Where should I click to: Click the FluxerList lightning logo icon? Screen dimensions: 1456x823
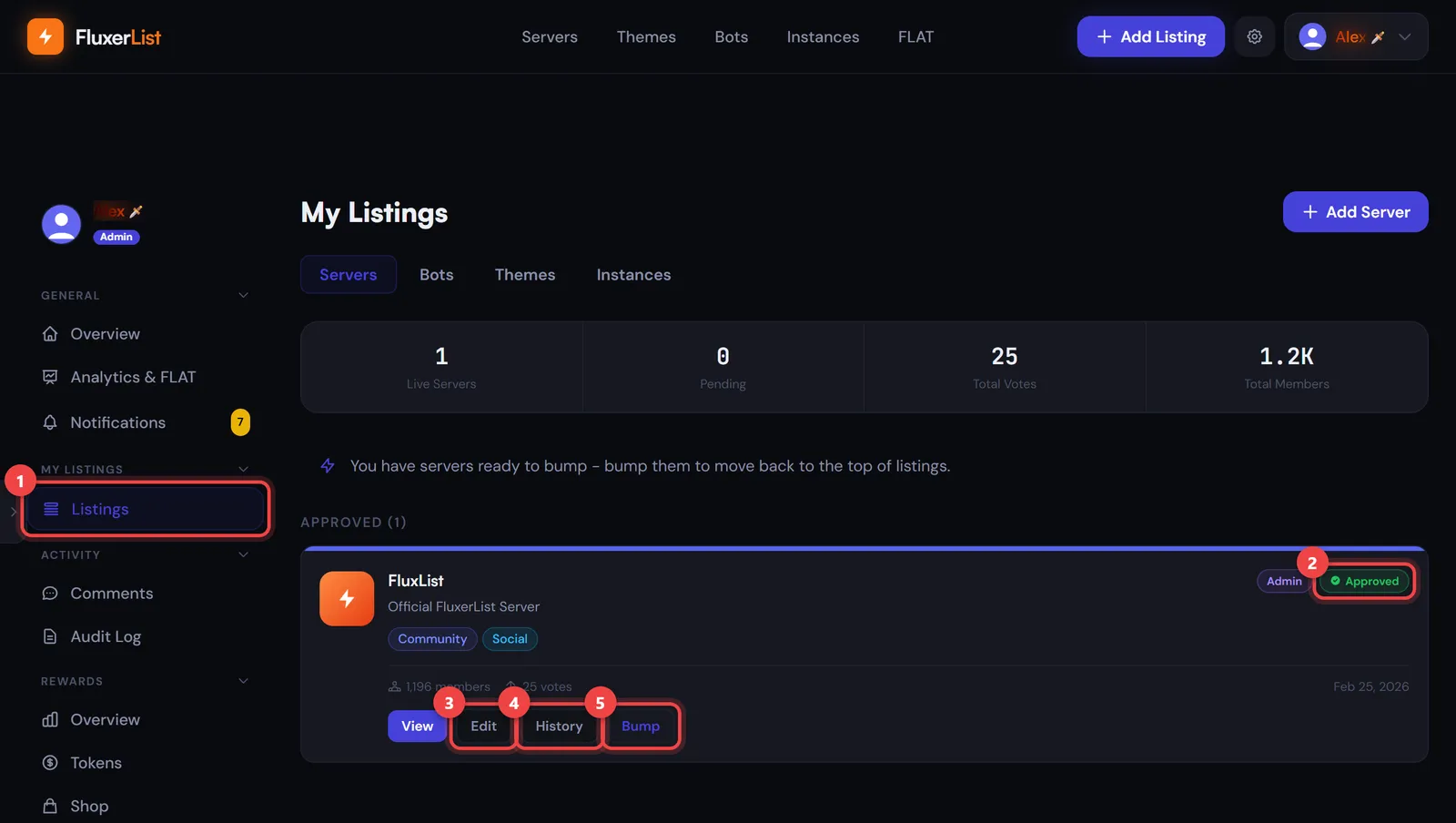[45, 36]
